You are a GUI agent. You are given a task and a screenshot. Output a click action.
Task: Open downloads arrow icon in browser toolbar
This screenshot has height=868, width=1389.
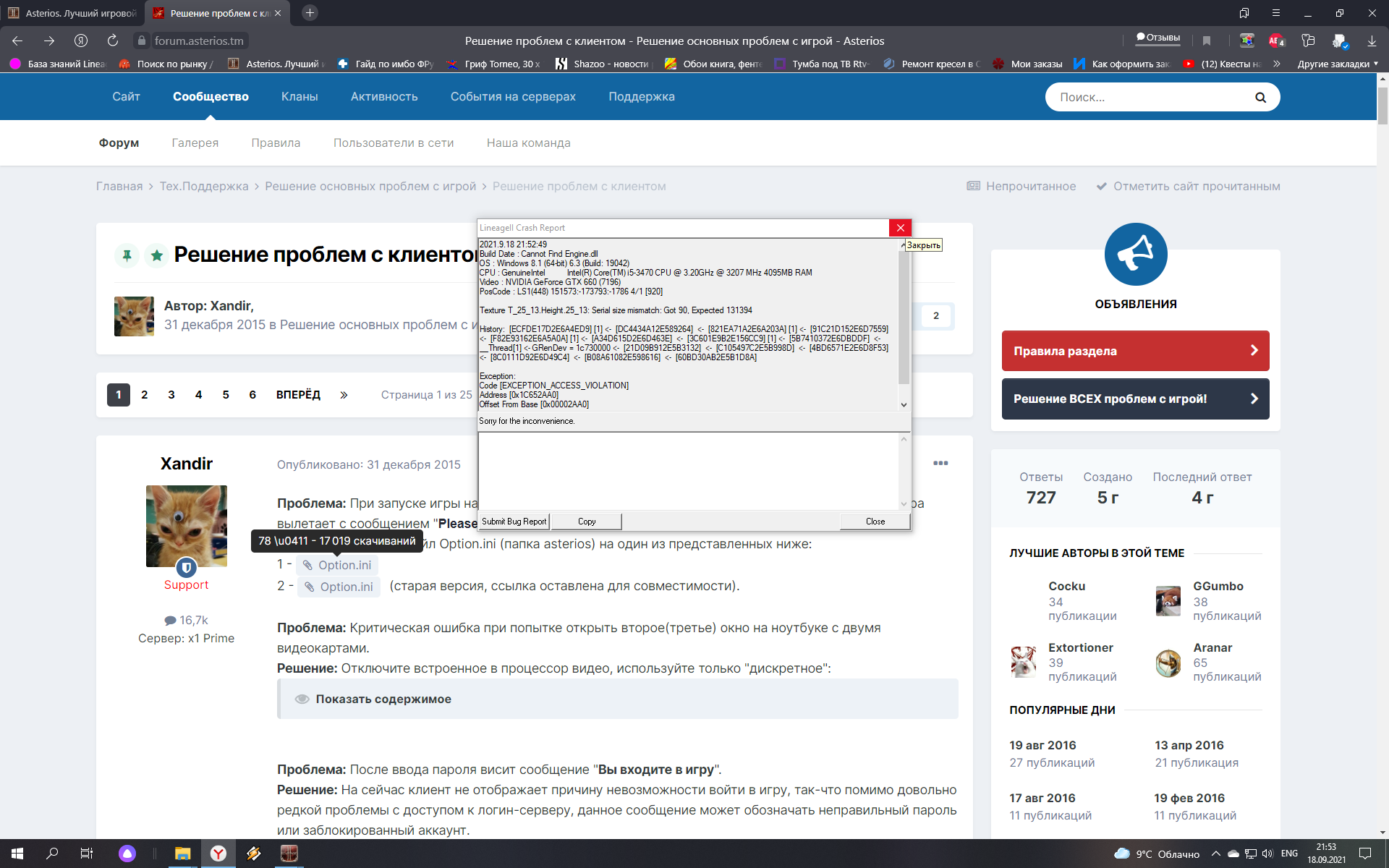[1372, 41]
